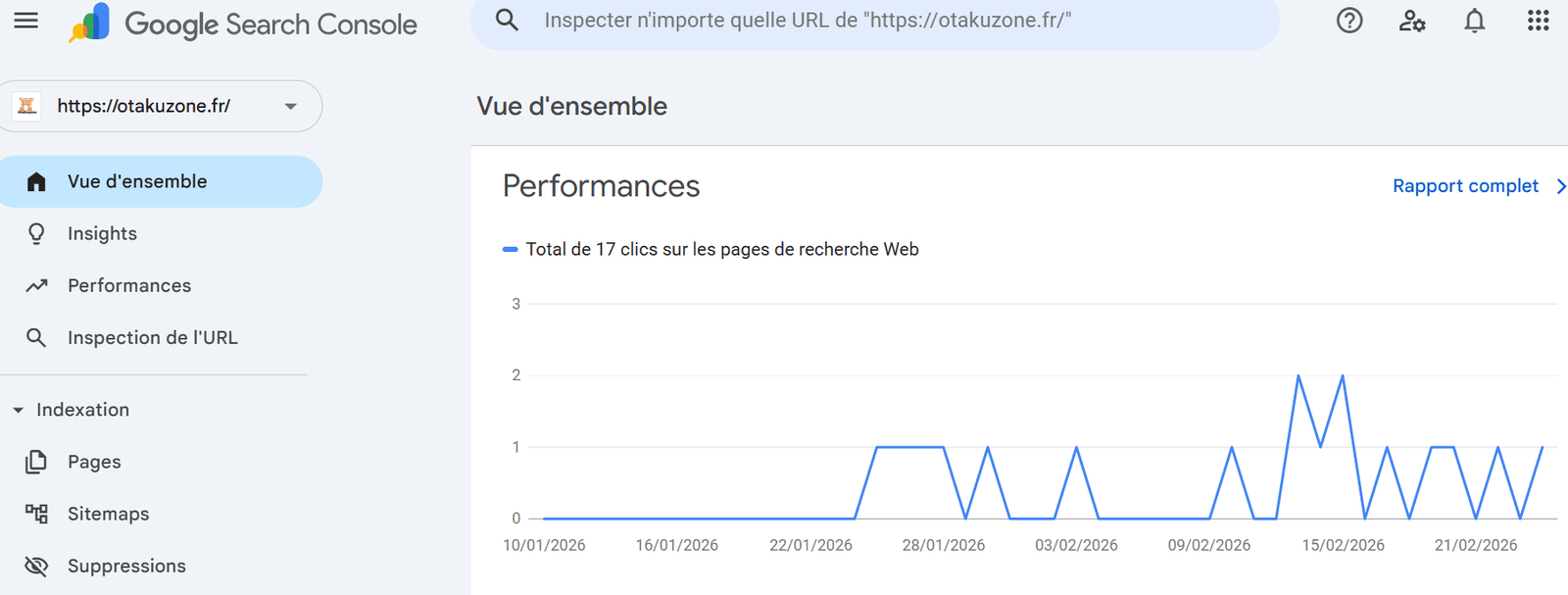Image resolution: width=1568 pixels, height=595 pixels.
Task: Go to Performances in the sidebar
Action: click(x=129, y=285)
